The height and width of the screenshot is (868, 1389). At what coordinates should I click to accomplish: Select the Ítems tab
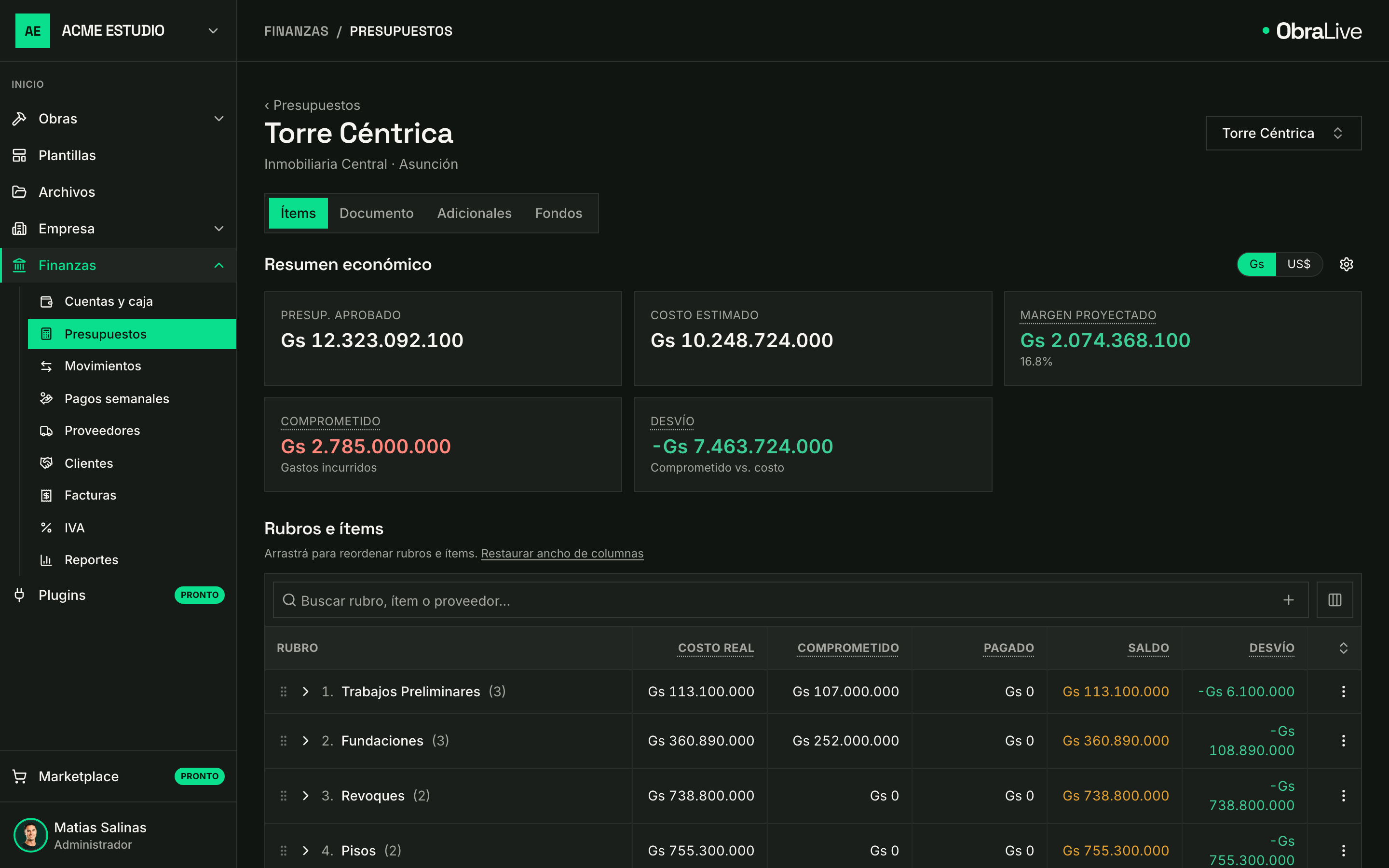coord(299,213)
